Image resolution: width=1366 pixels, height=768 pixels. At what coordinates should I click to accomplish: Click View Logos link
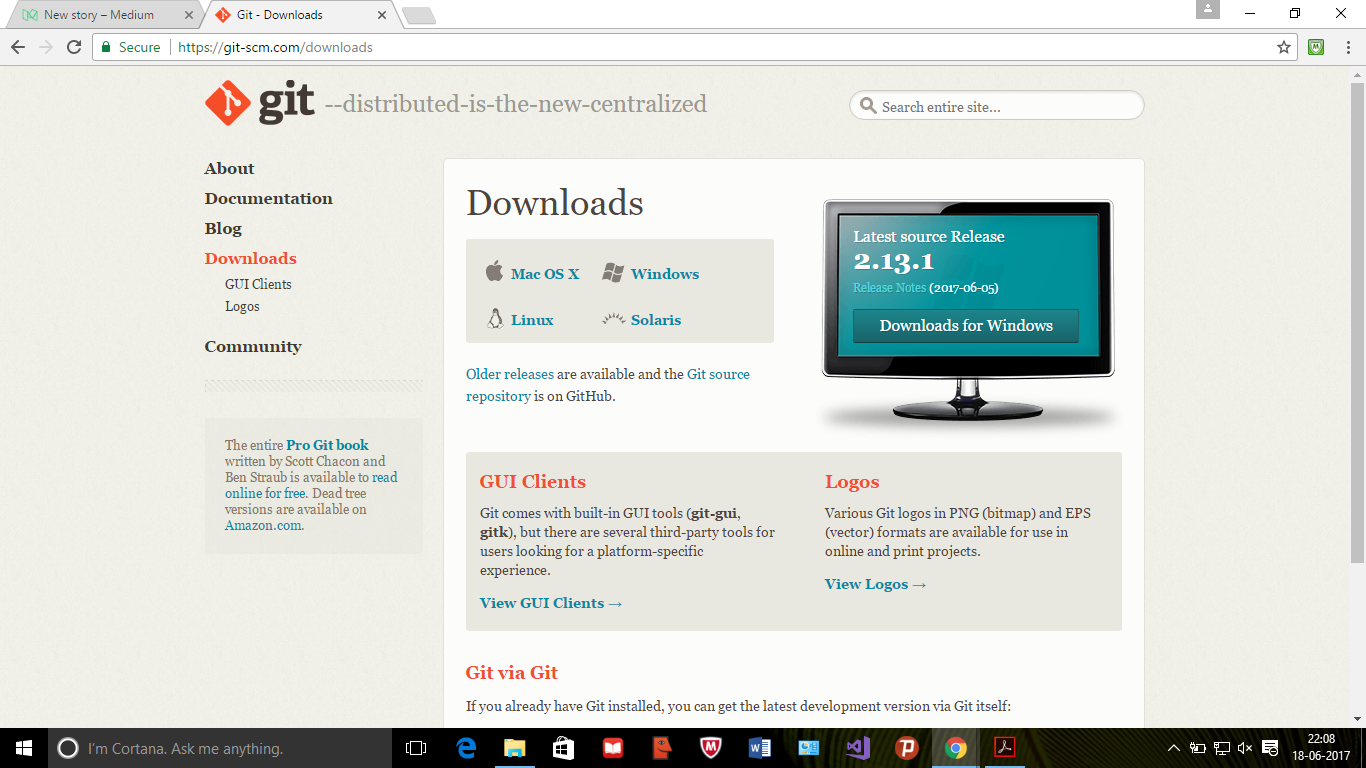tap(876, 584)
